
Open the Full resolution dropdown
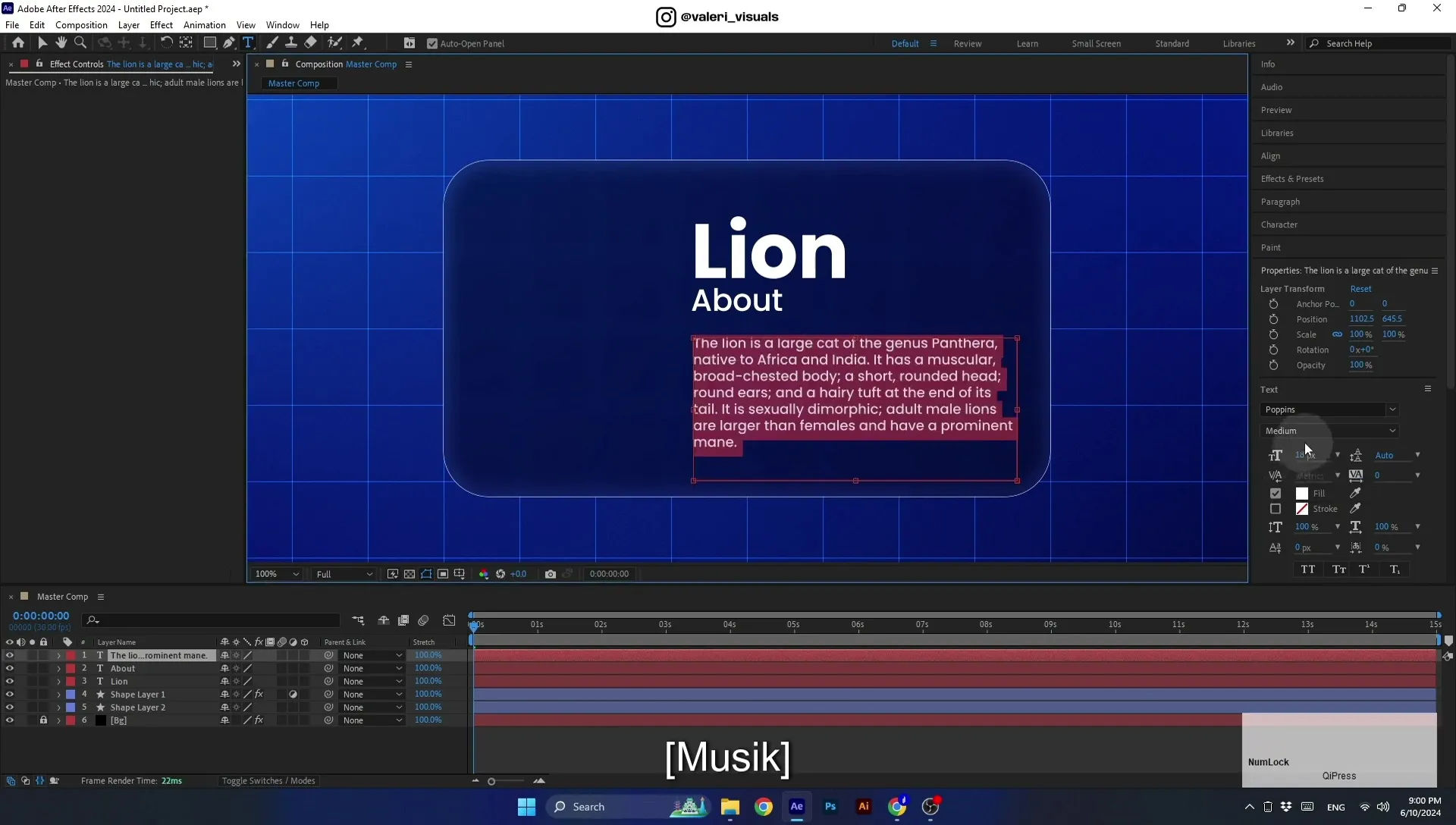(344, 574)
